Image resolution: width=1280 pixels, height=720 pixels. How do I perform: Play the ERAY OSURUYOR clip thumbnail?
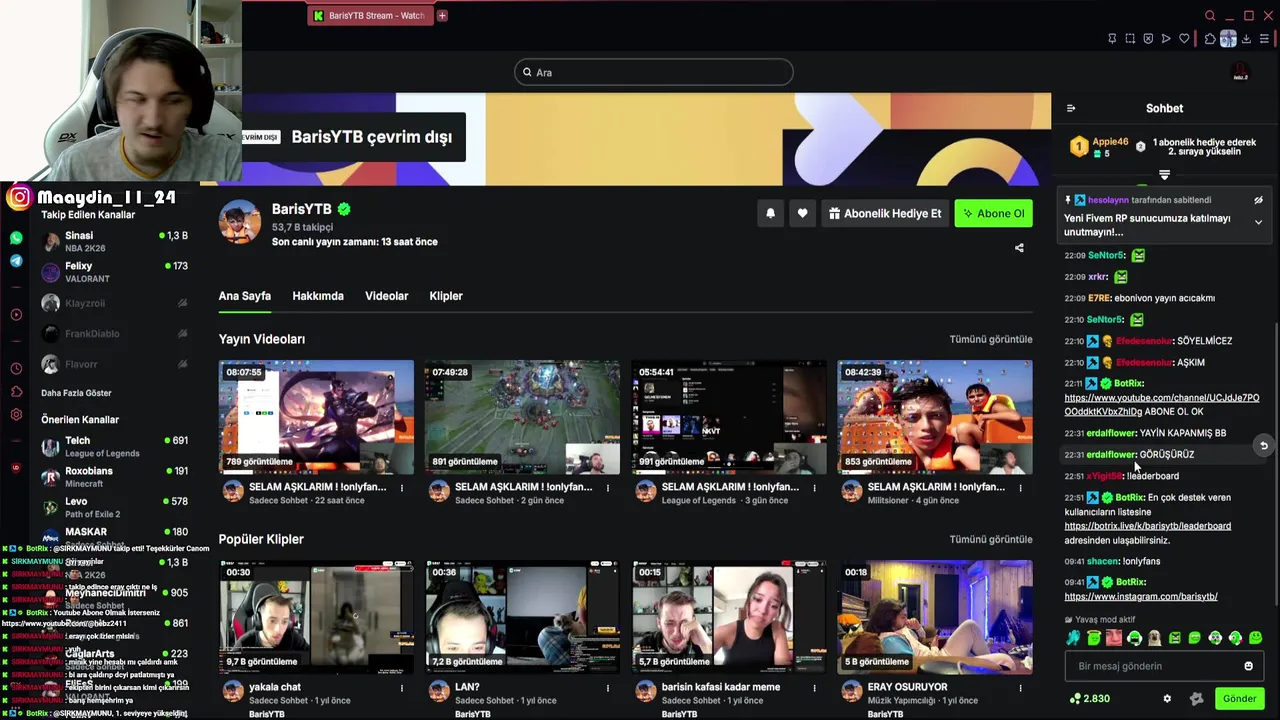[934, 616]
